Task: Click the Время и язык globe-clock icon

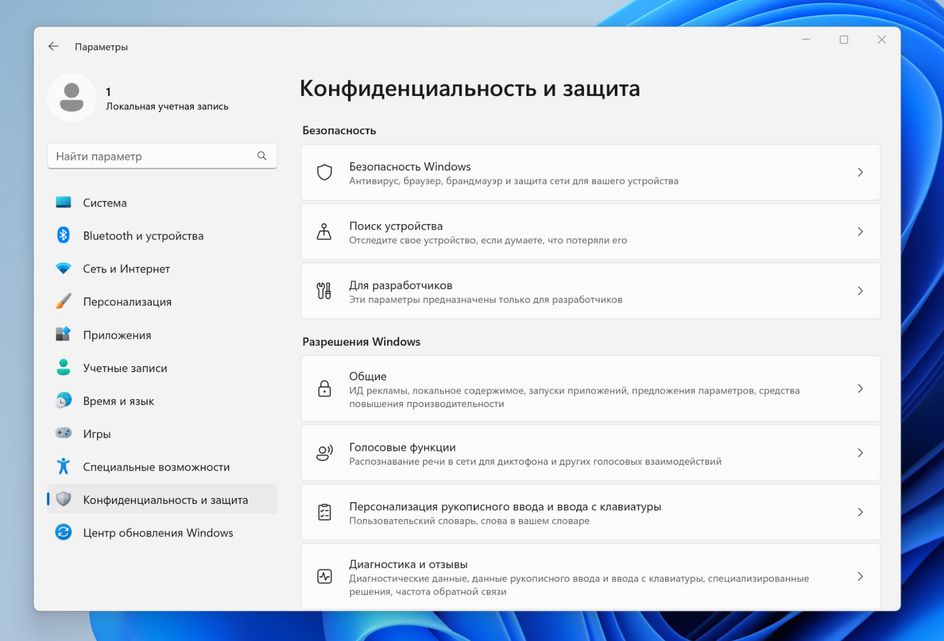Action: tap(63, 400)
